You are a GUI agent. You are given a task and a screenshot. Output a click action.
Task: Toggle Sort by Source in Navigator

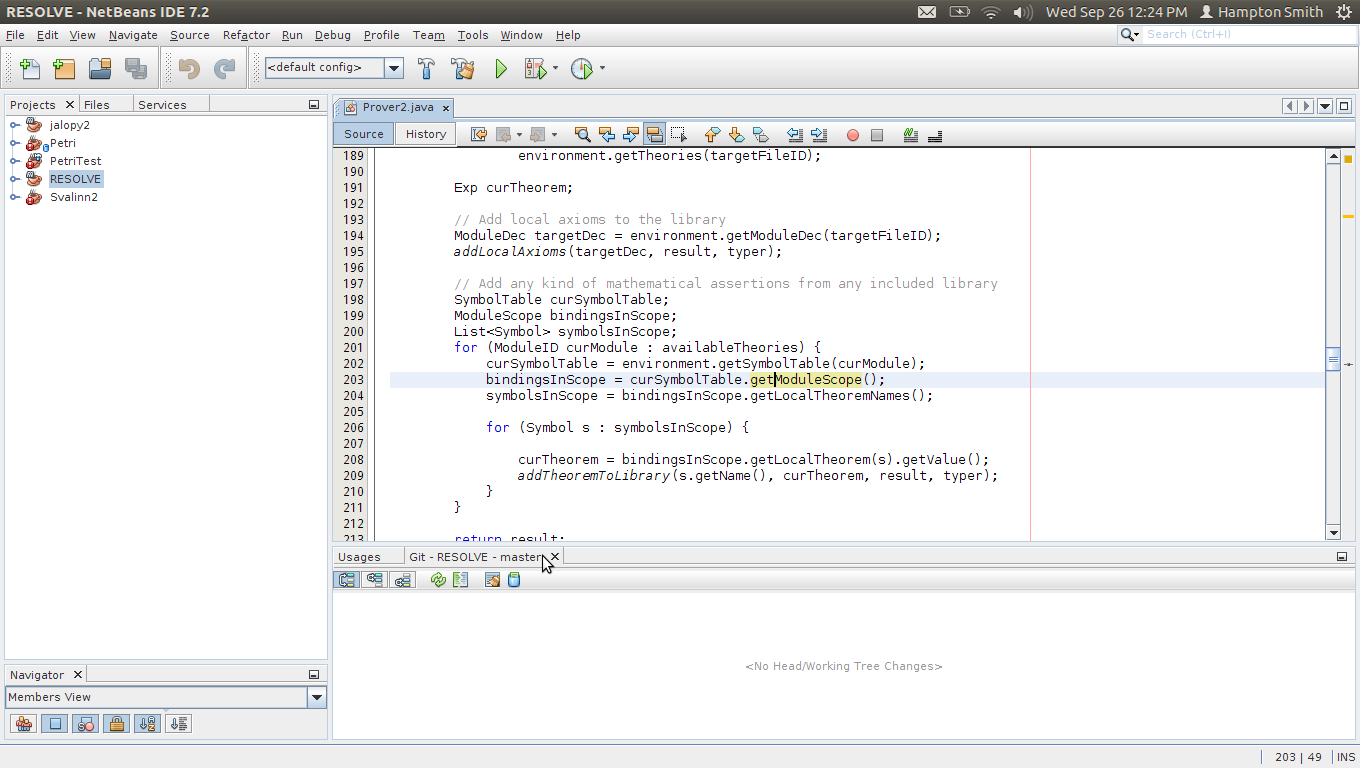179,724
